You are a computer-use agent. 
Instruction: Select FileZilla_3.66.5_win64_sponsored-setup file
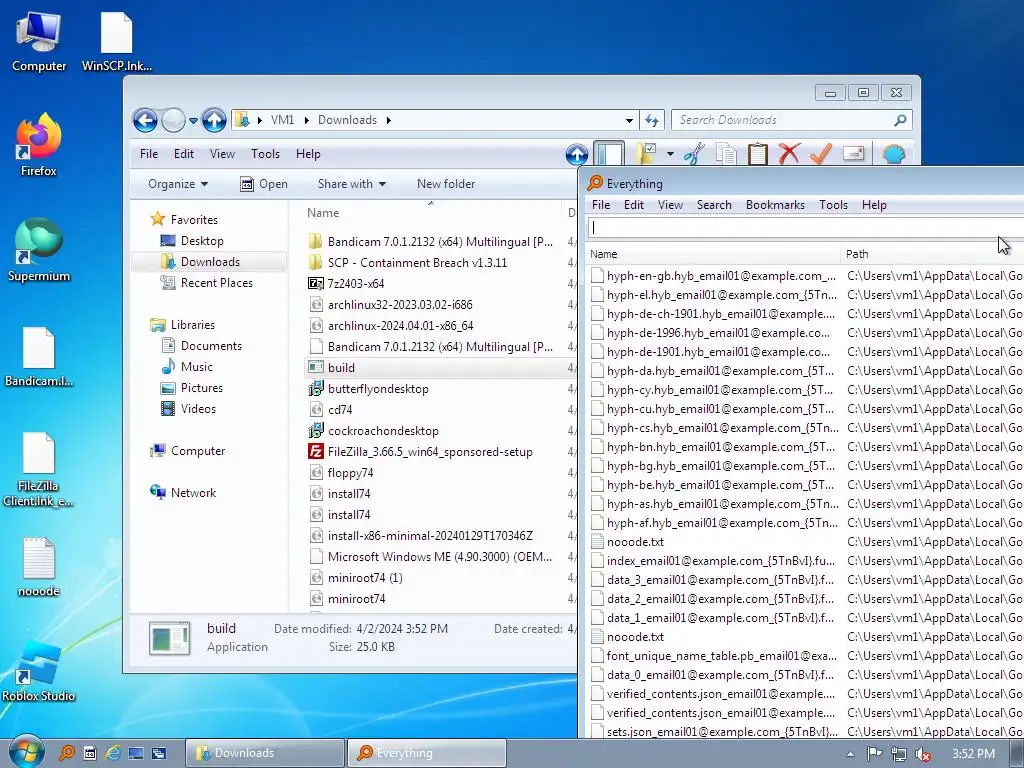click(430, 452)
